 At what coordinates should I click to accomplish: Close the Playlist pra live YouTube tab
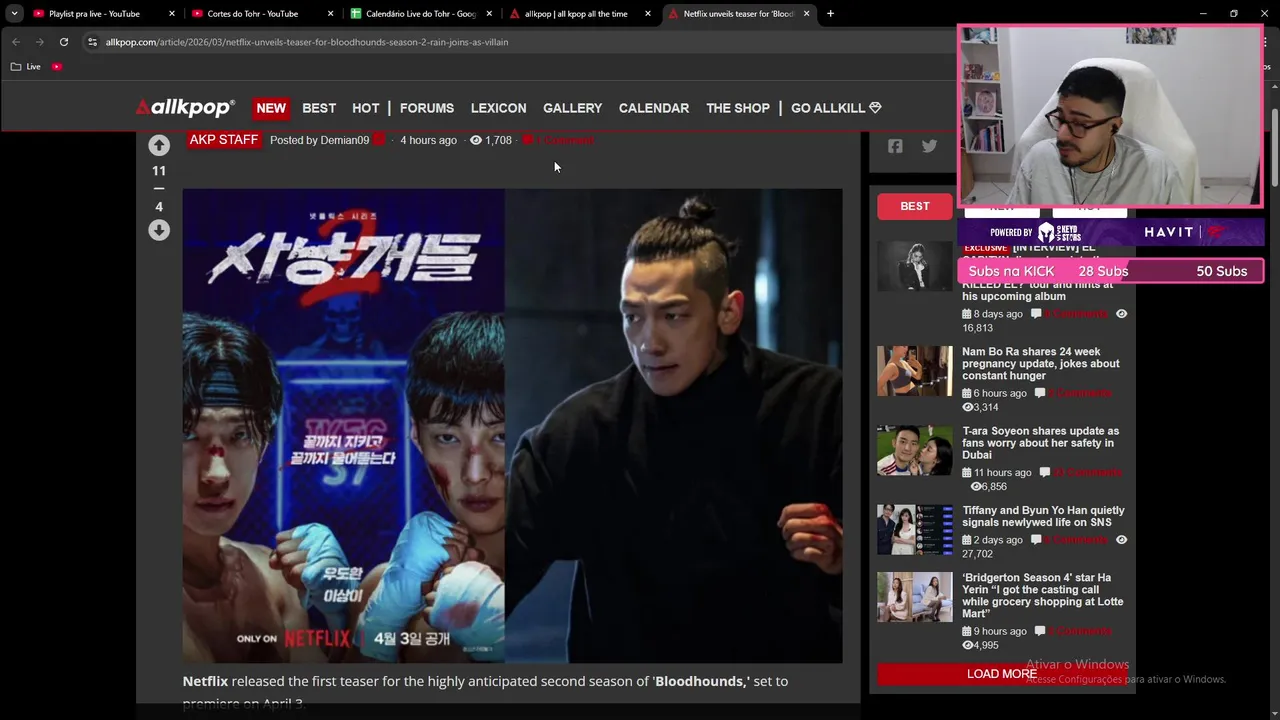[172, 14]
